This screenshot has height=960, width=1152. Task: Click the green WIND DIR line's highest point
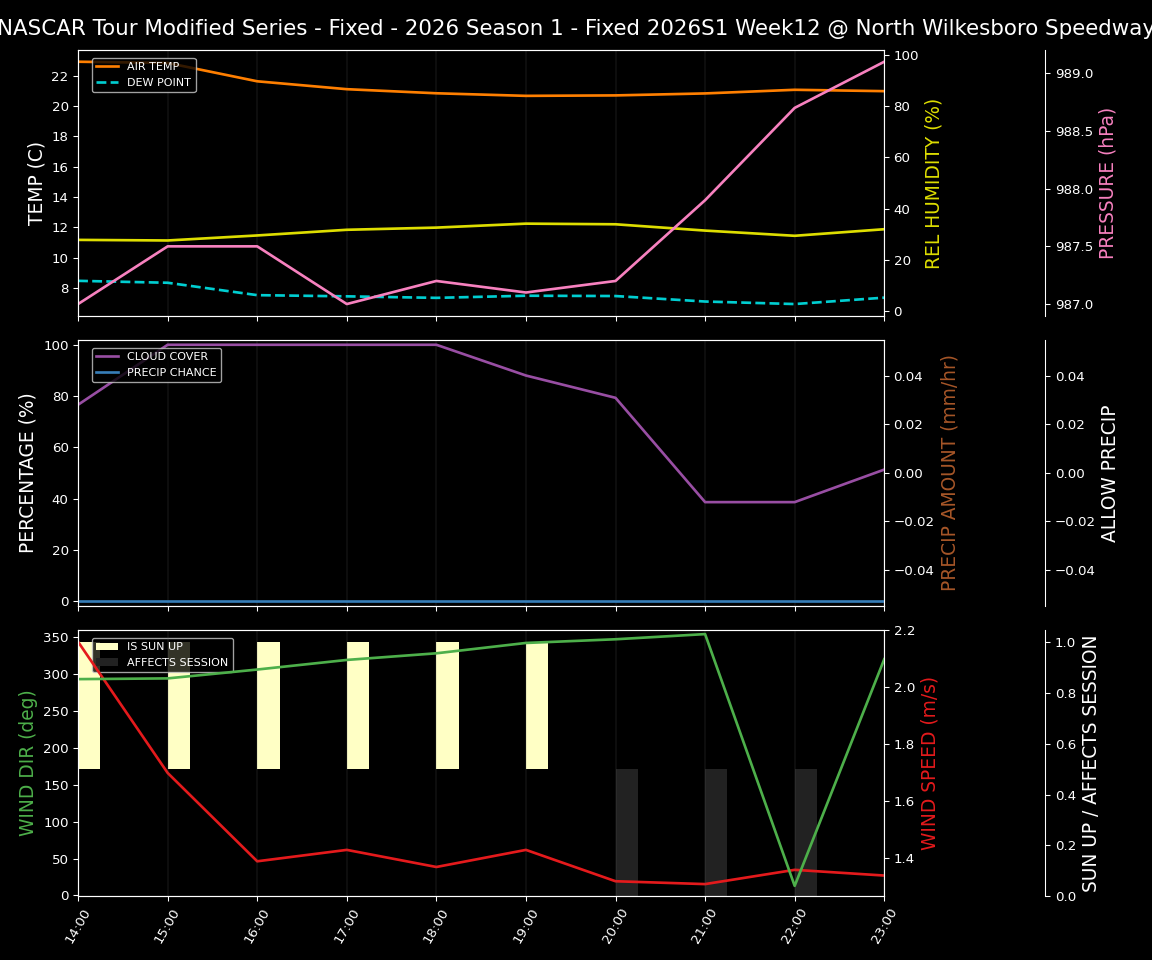pos(703,634)
